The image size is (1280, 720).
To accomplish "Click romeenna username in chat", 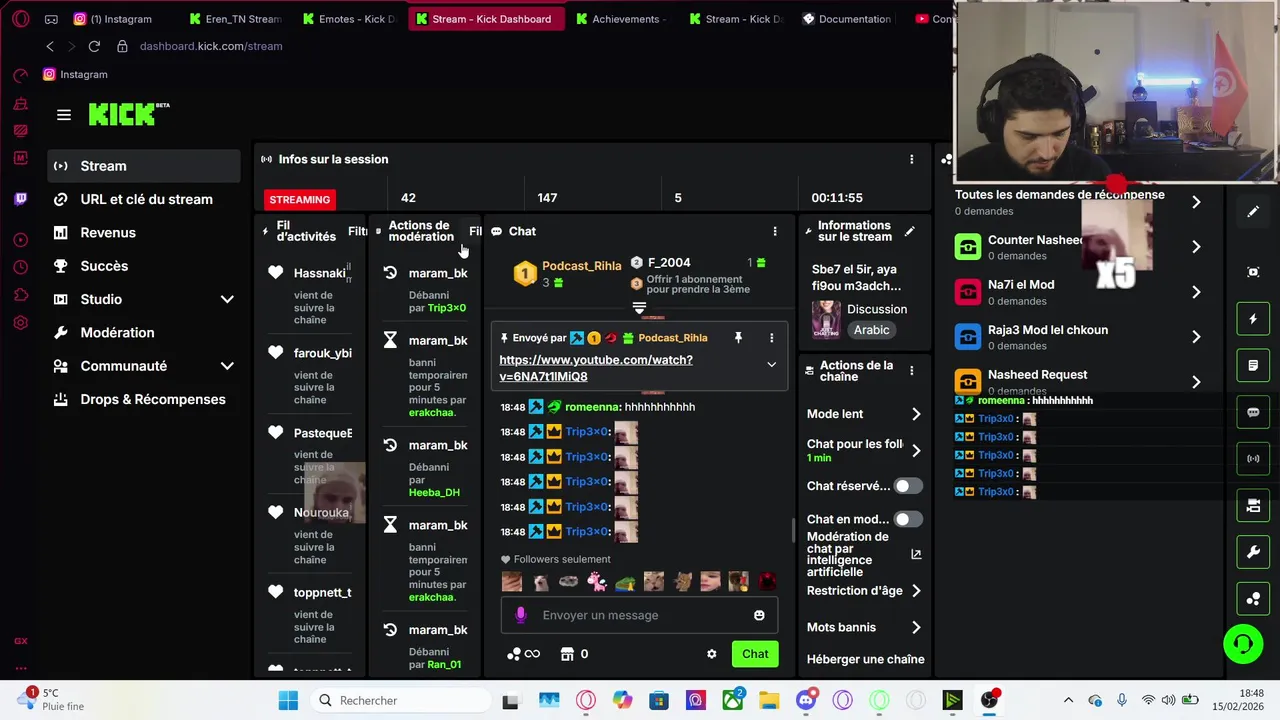I will (x=593, y=407).
